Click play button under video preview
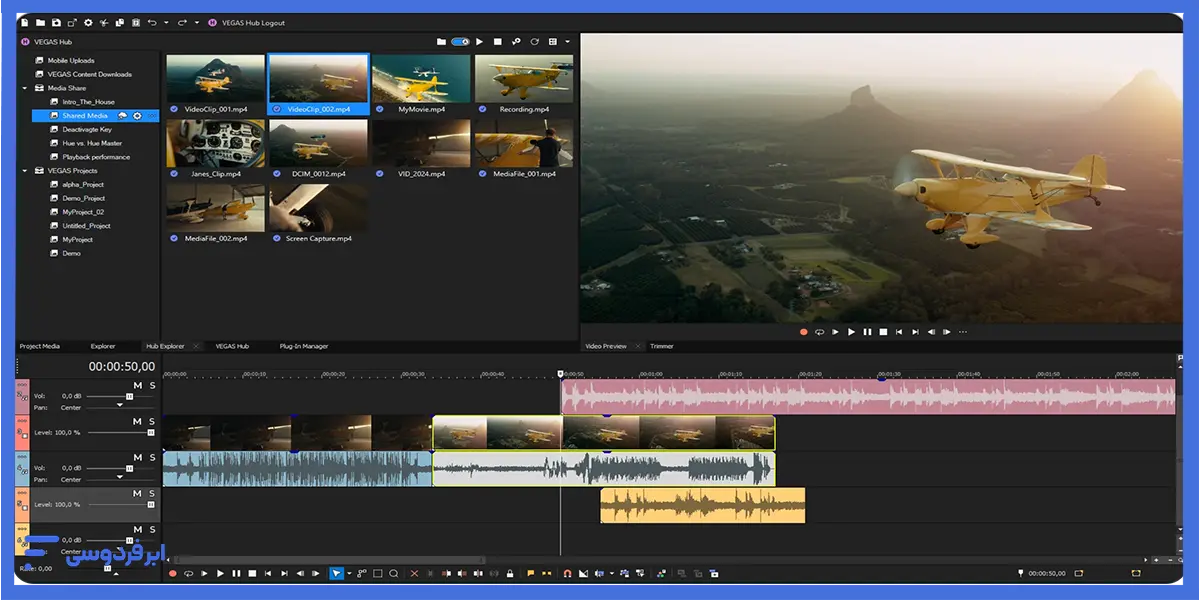The image size is (1200, 600). (851, 332)
